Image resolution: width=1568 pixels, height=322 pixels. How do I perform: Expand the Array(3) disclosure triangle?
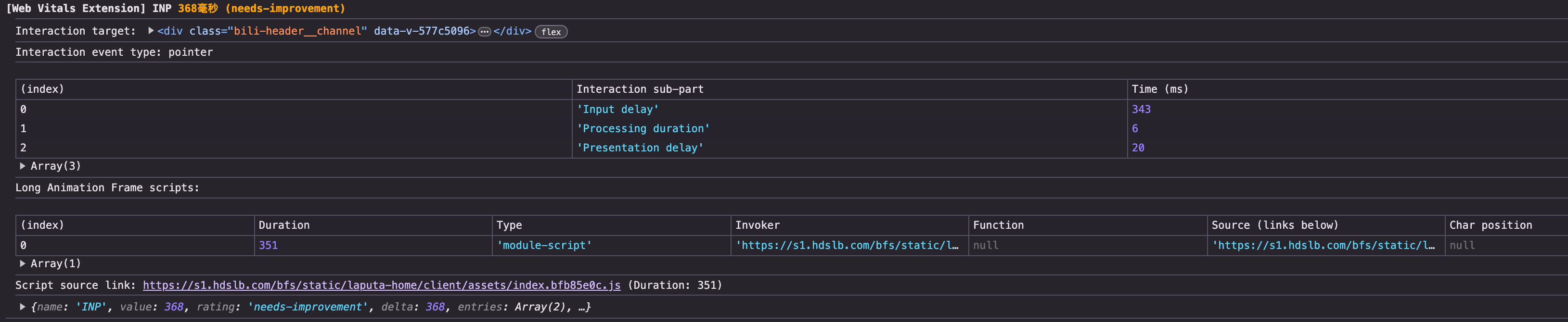pos(23,166)
